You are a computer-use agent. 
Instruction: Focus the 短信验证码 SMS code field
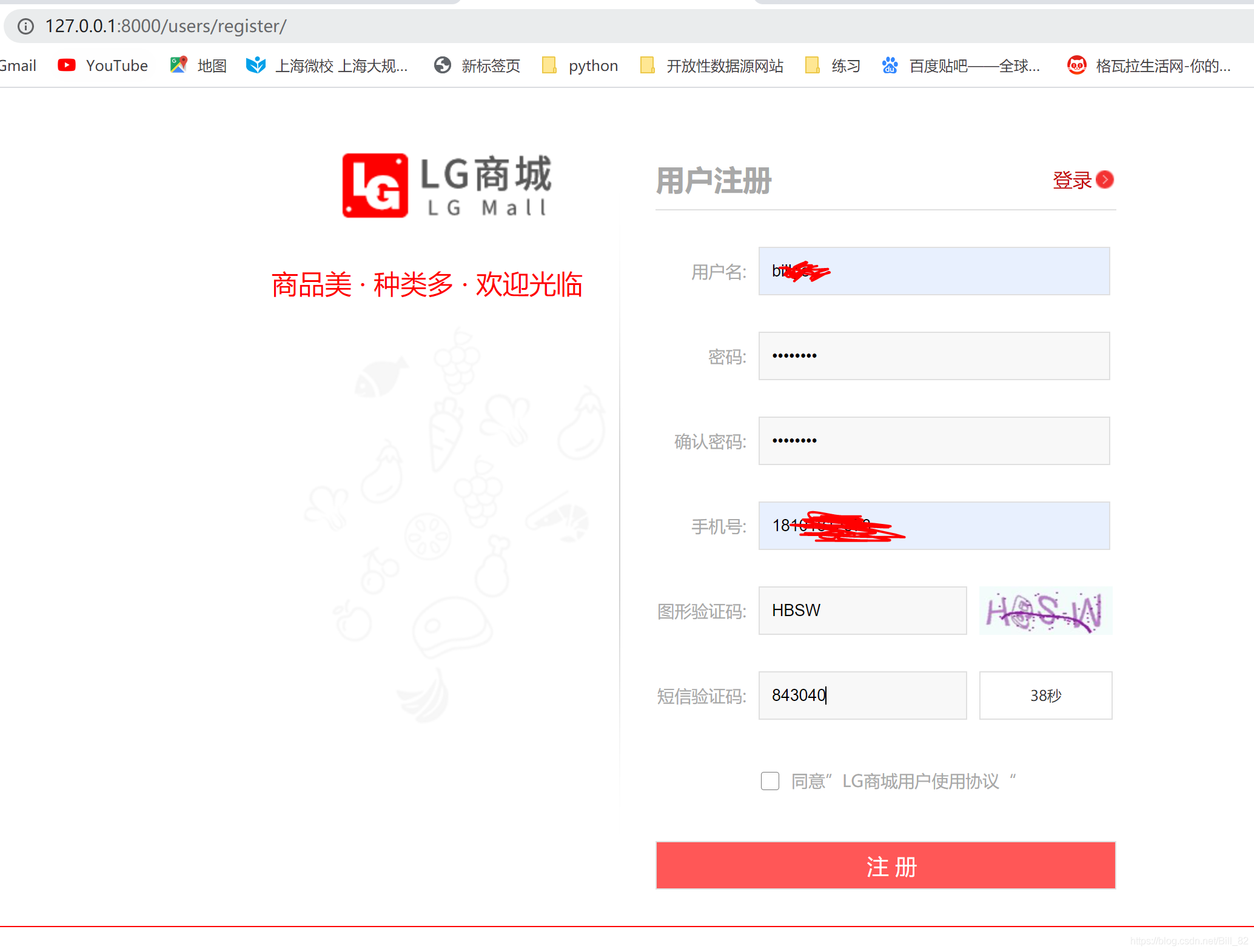tap(862, 696)
